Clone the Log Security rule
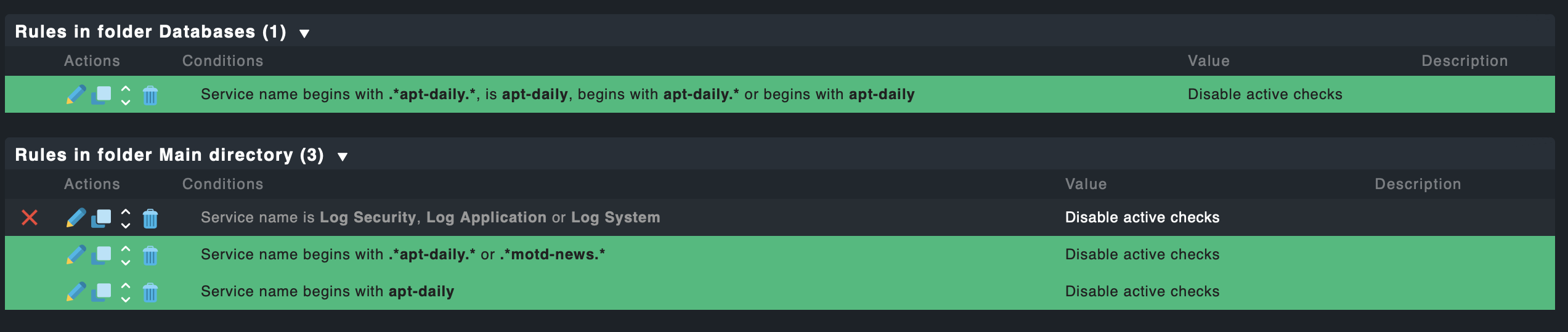 coord(101,218)
